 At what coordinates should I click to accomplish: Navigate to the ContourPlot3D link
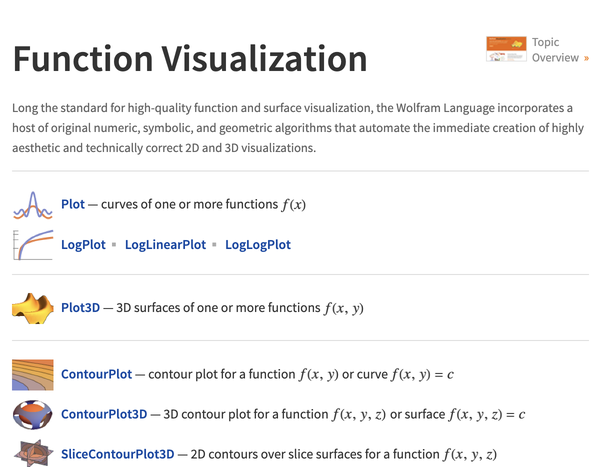[104, 414]
